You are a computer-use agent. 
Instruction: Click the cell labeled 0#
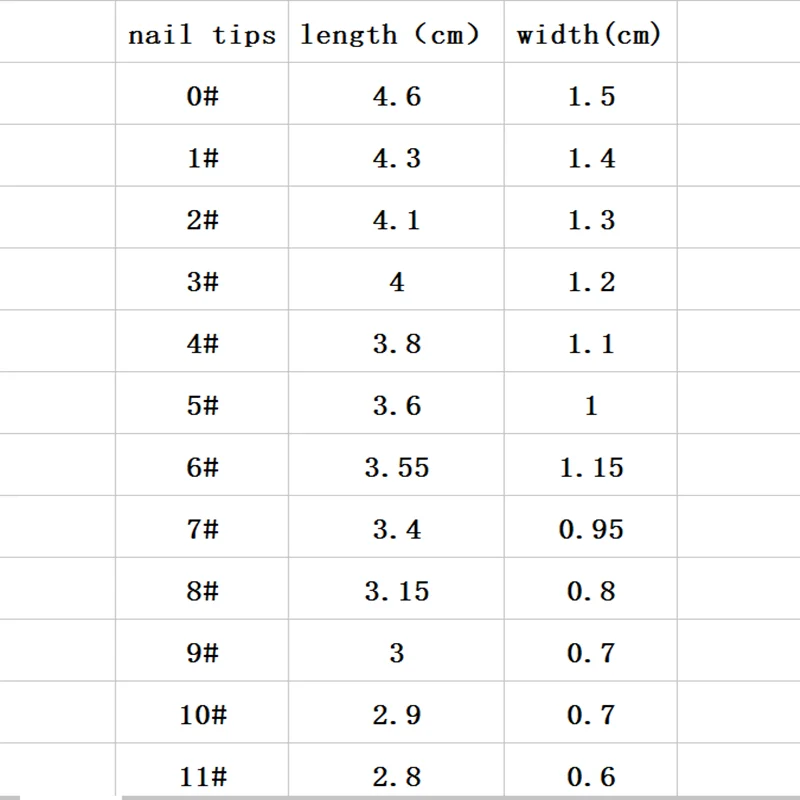202,94
